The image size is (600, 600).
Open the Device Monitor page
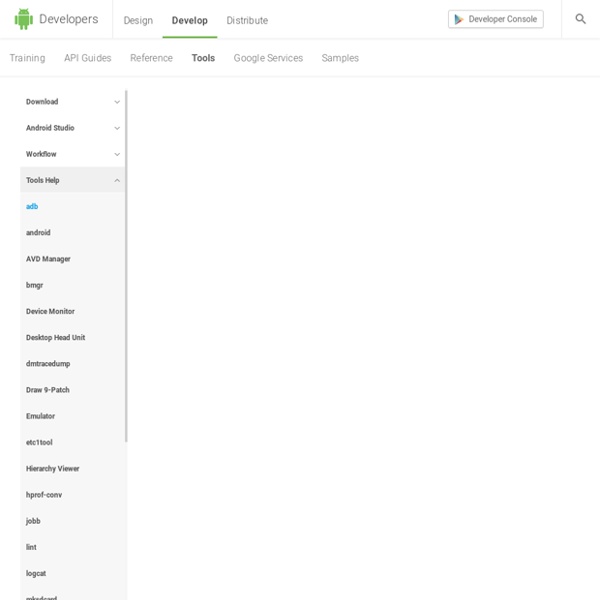click(x=51, y=311)
